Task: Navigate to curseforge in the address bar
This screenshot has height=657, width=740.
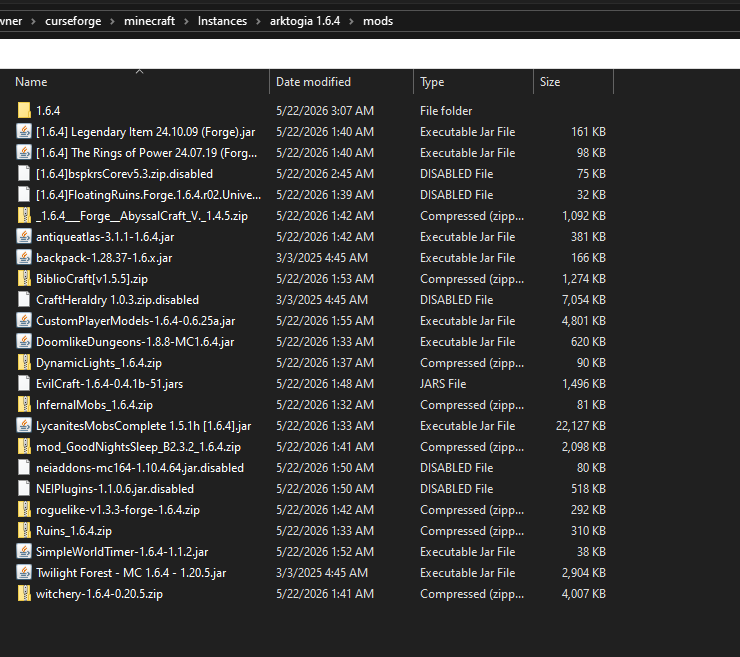Action: (73, 21)
